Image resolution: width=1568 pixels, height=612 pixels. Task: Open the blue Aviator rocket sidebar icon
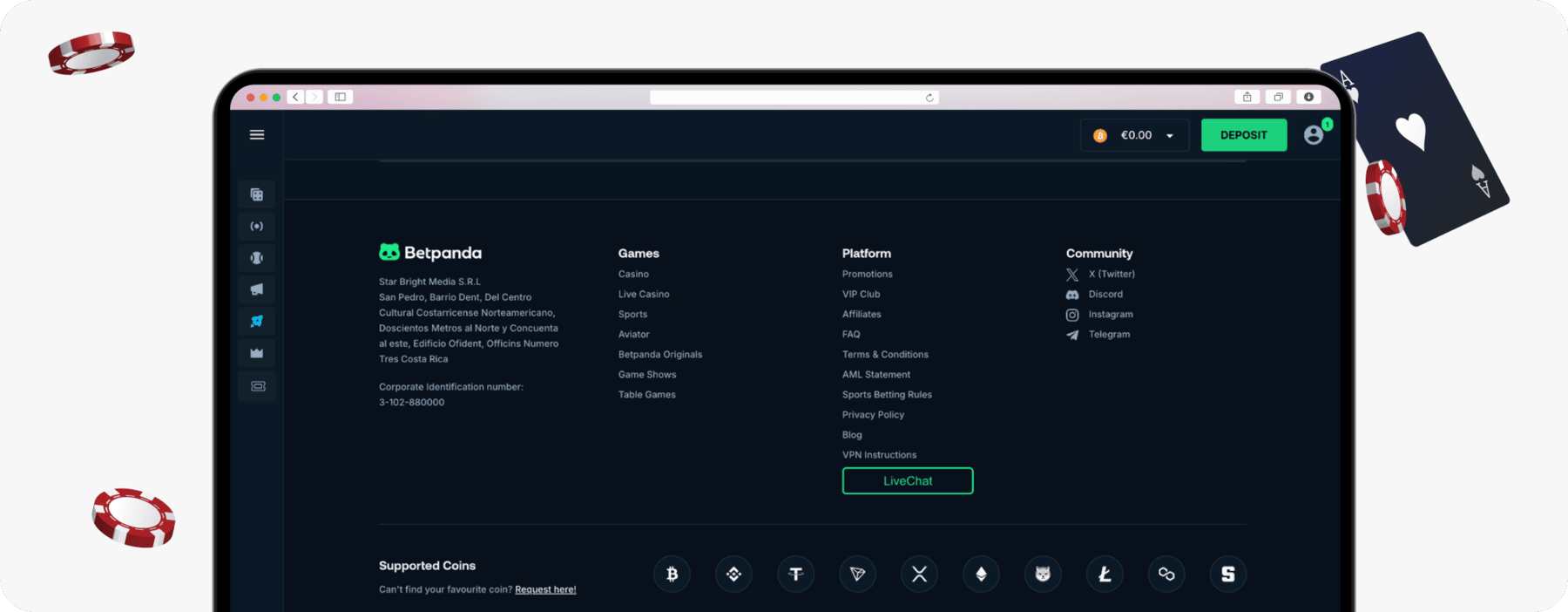257,322
